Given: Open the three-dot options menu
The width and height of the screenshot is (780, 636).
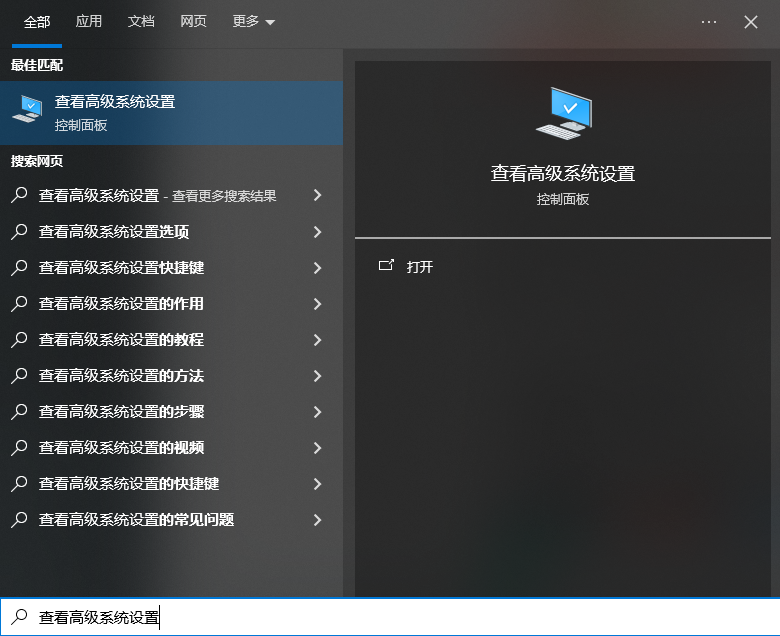Looking at the screenshot, I should pyautogui.click(x=709, y=22).
